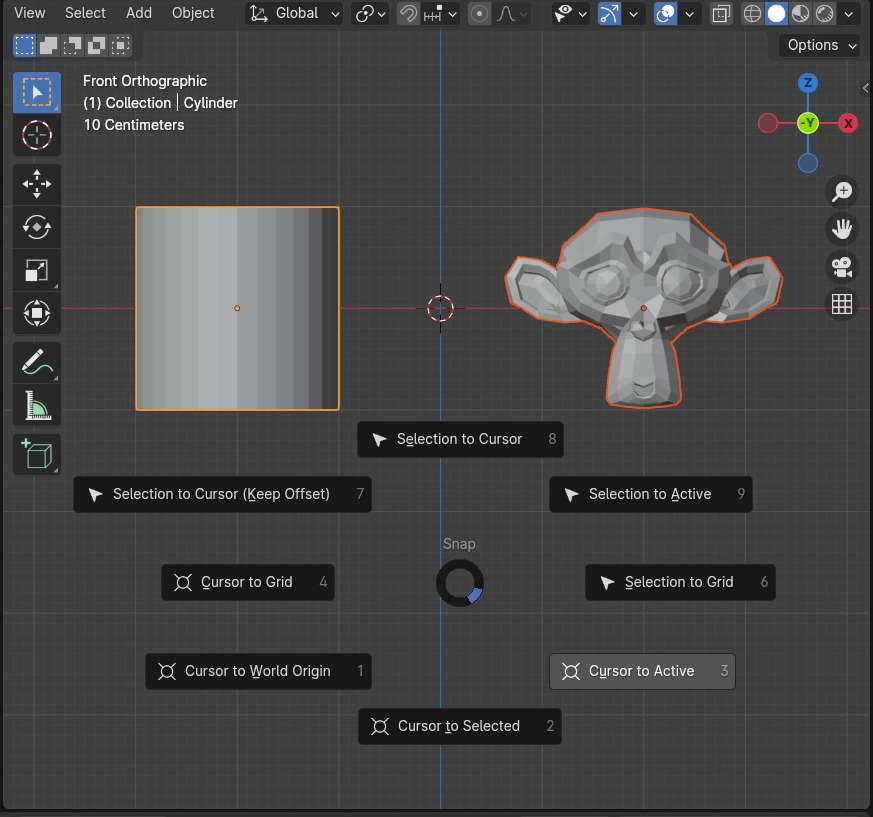
Task: Click the cylinder object in viewport
Action: [237, 309]
